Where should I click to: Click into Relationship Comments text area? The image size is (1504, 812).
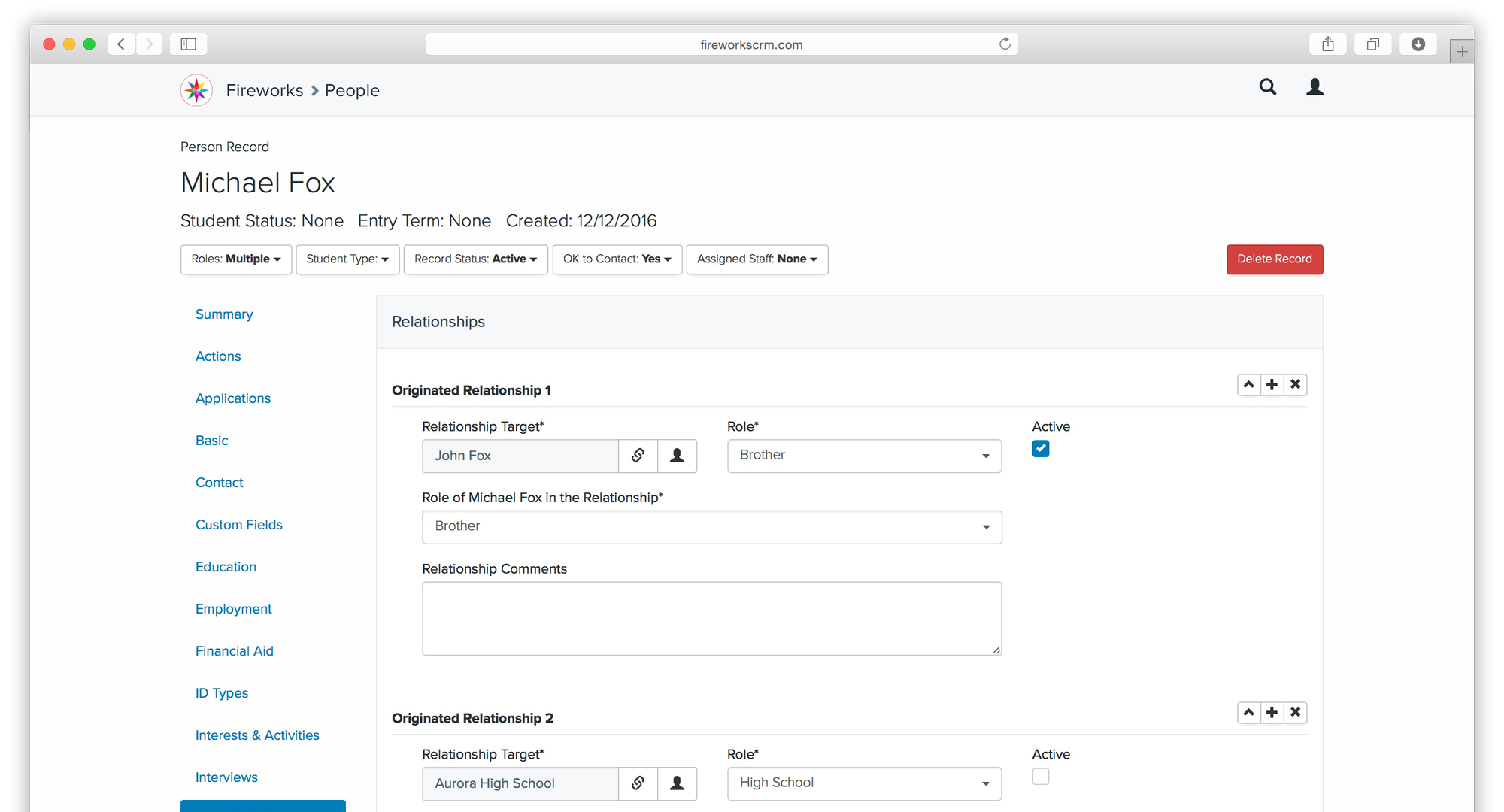[711, 618]
